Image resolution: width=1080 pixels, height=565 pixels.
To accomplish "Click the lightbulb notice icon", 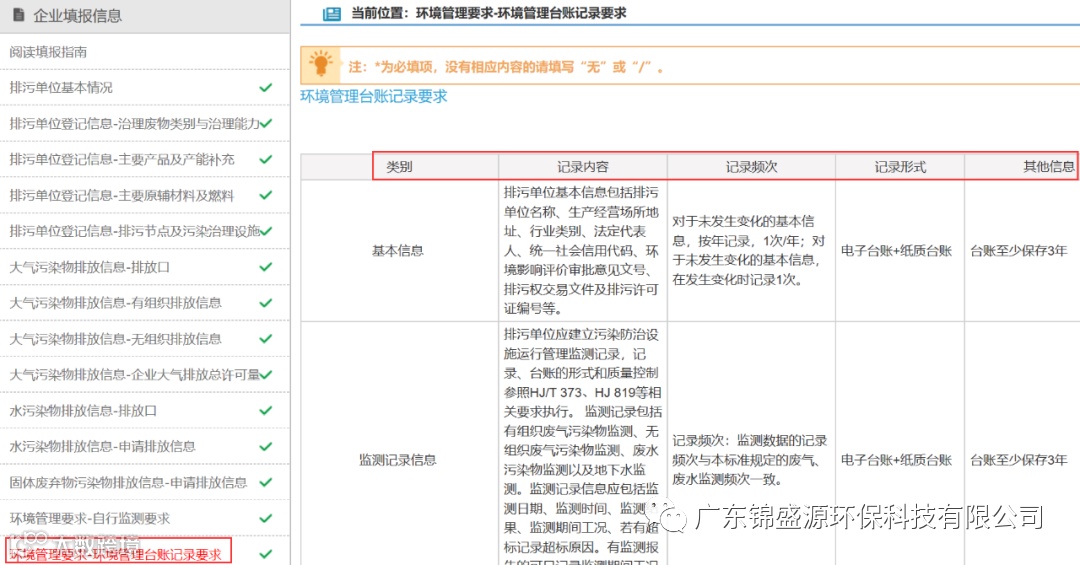I will coord(320,64).
